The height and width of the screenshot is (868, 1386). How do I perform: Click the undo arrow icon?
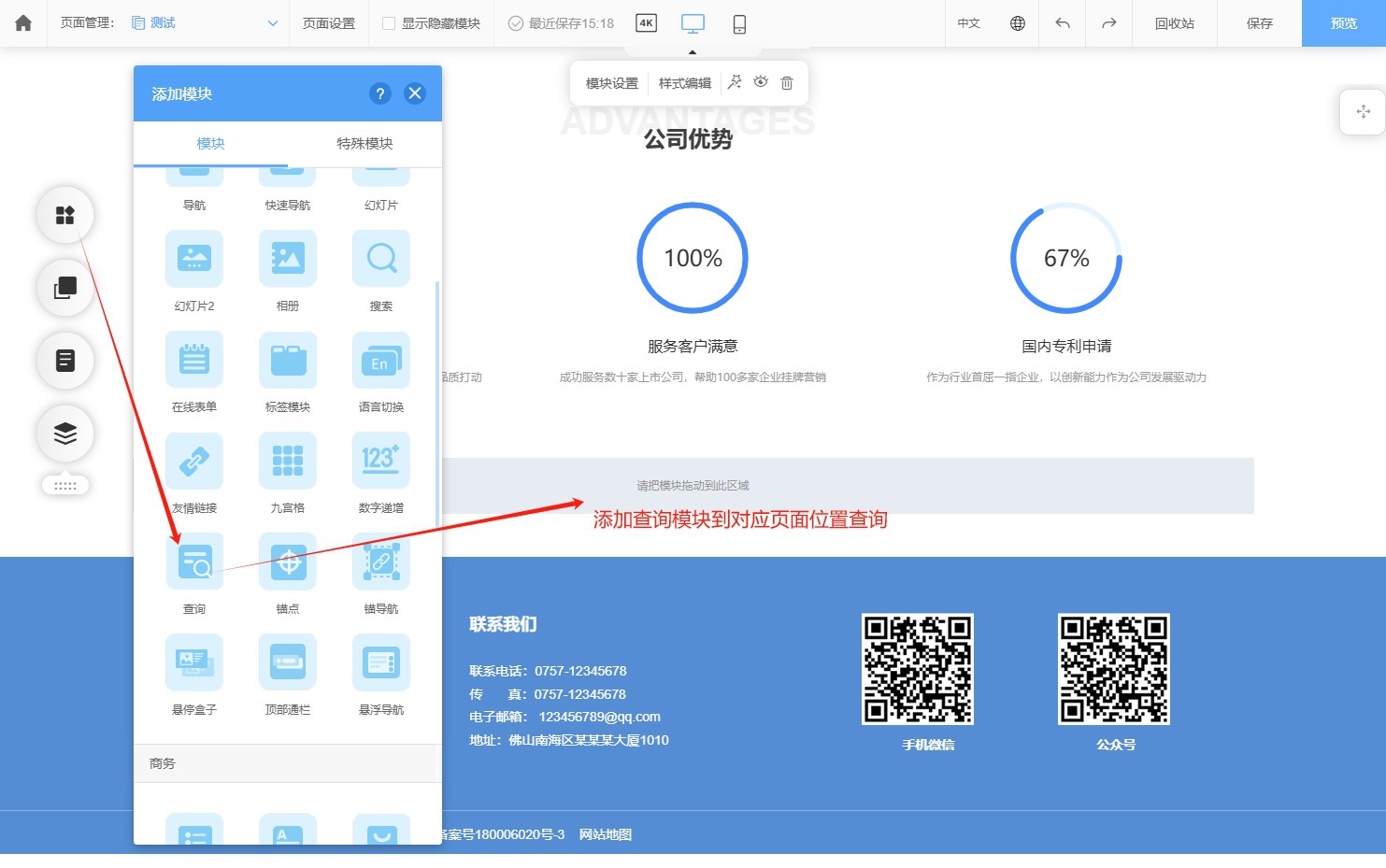pyautogui.click(x=1063, y=23)
